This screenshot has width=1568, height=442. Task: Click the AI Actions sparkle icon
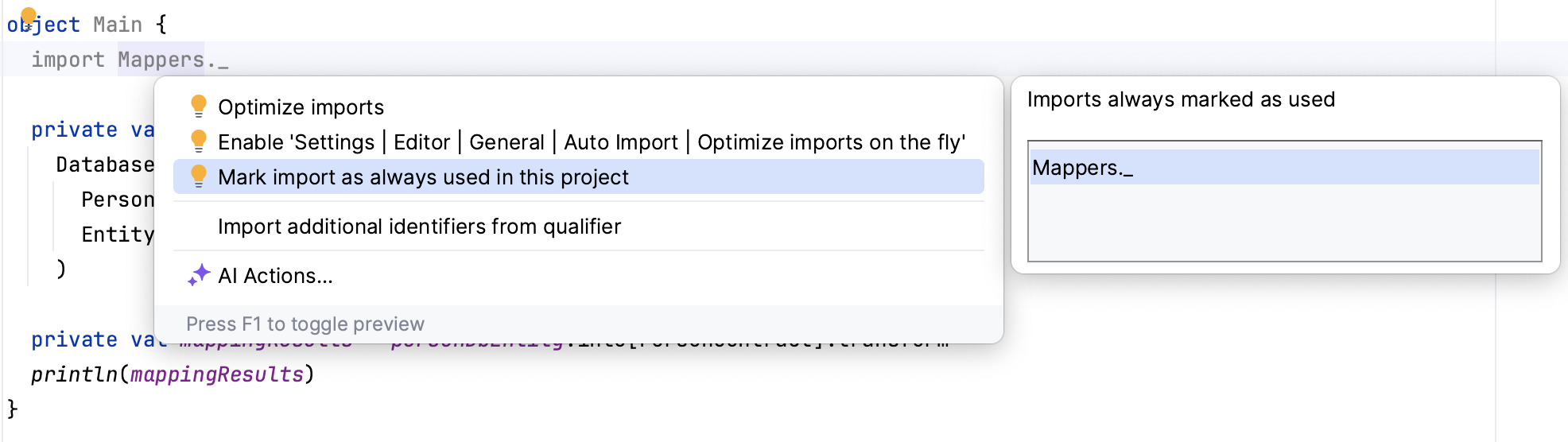point(199,275)
